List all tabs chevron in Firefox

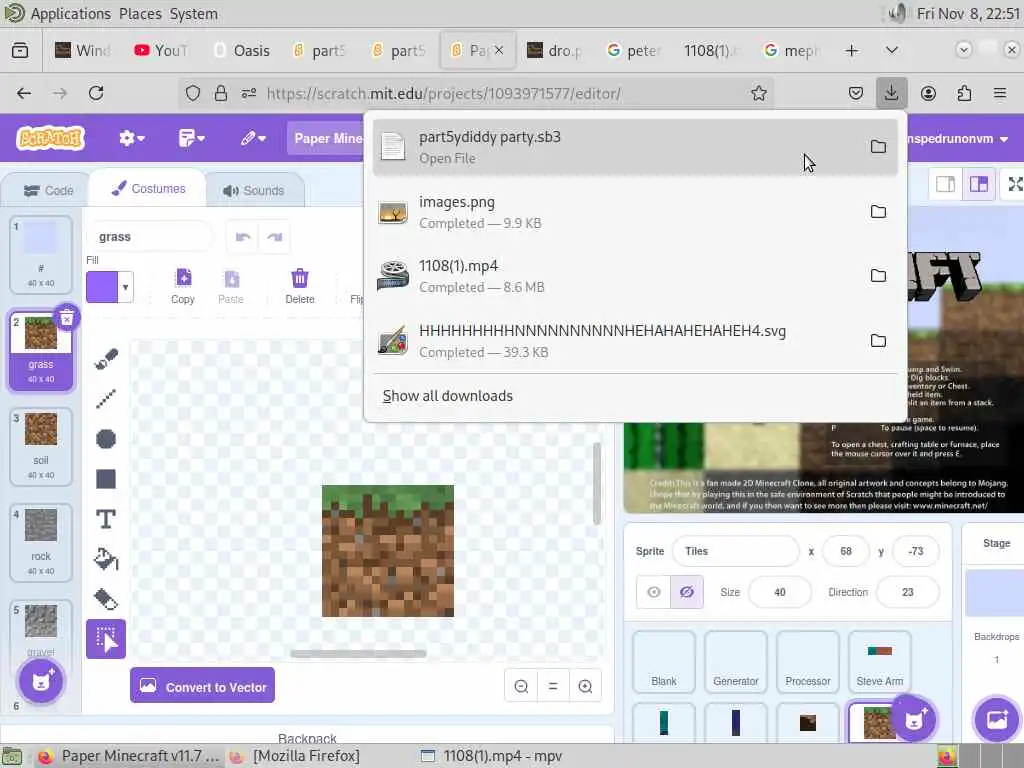(891, 50)
